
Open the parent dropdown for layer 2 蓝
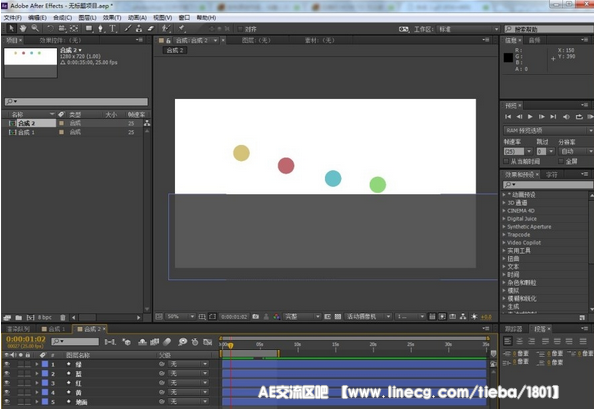coord(189,374)
